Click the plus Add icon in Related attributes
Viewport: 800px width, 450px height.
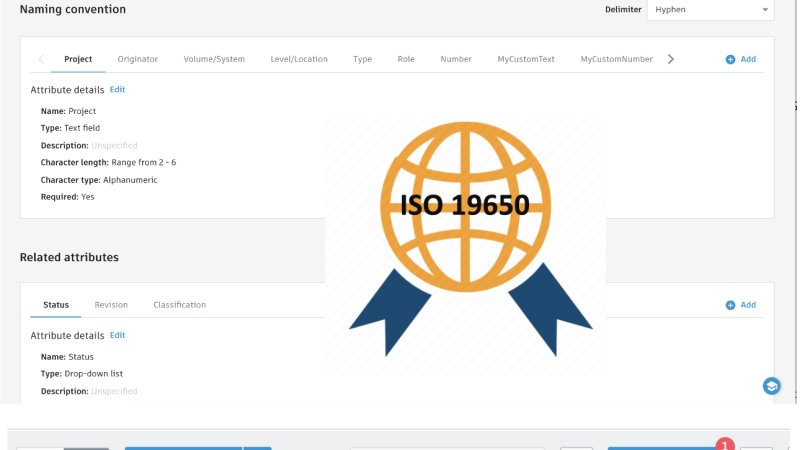point(731,305)
